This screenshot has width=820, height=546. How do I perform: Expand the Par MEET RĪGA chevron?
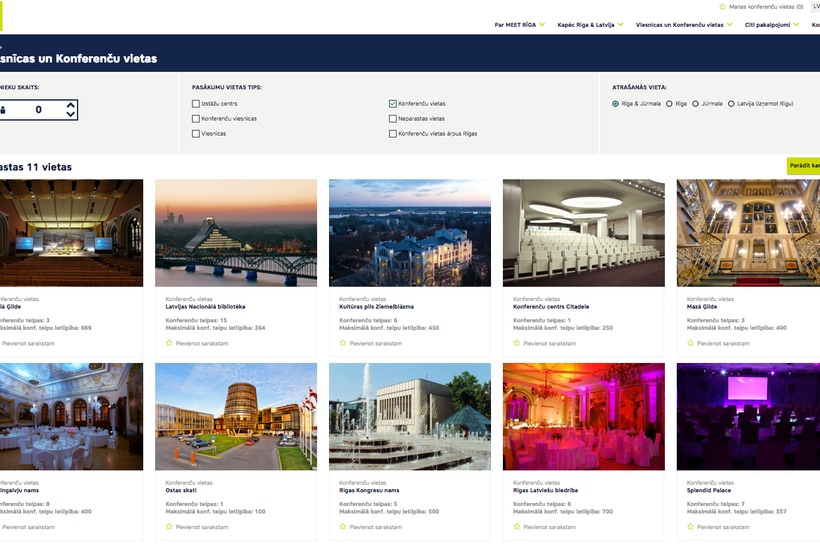[542, 25]
